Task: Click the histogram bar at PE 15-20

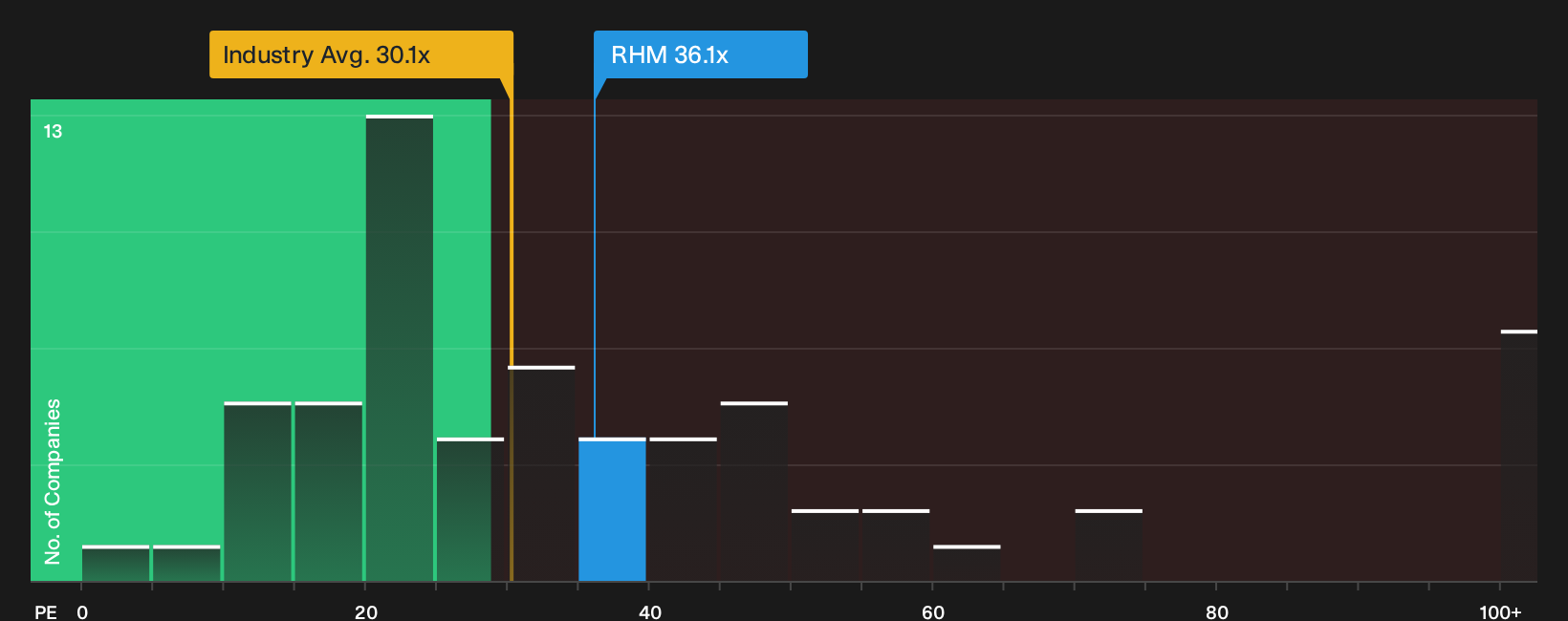Action: tap(328, 491)
